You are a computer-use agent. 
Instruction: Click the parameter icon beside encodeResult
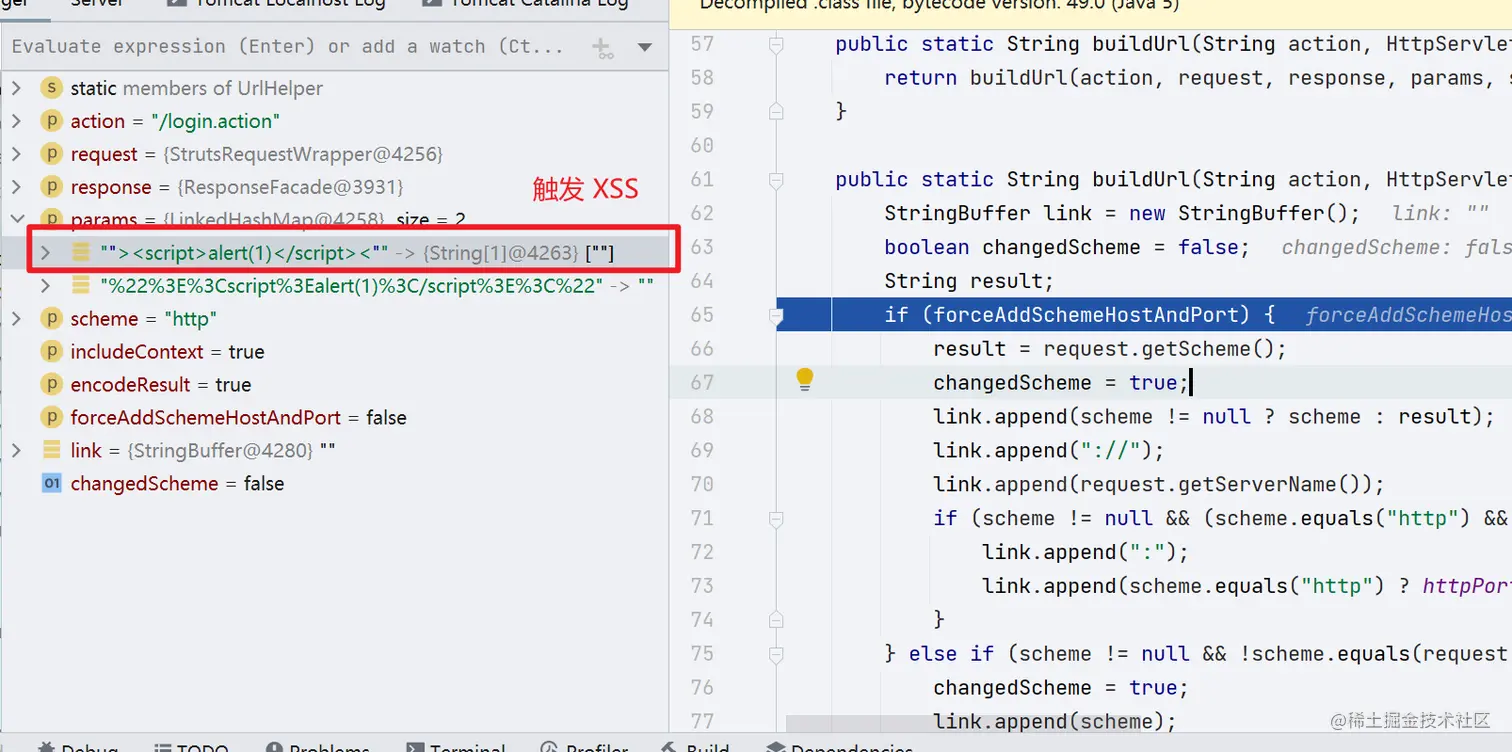click(x=51, y=385)
